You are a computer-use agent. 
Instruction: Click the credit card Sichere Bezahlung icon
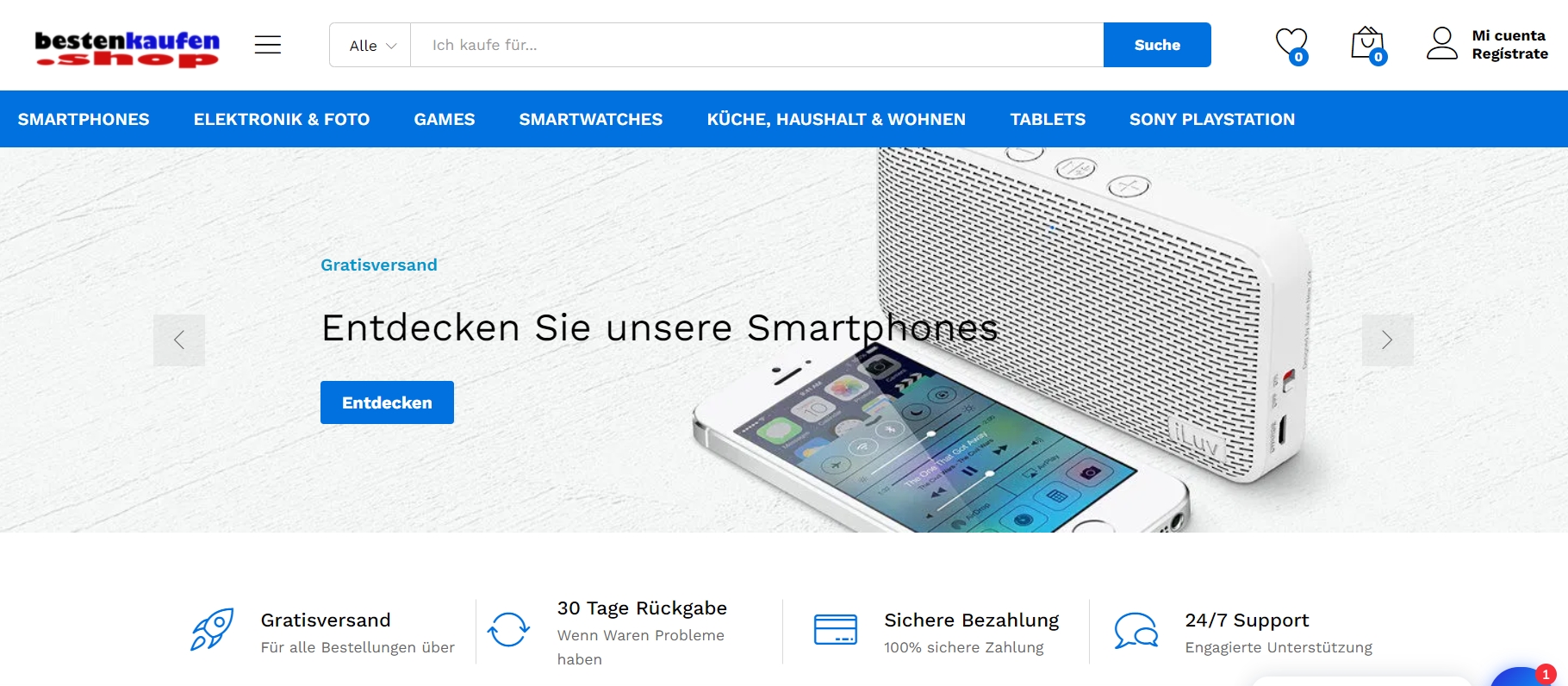(836, 629)
